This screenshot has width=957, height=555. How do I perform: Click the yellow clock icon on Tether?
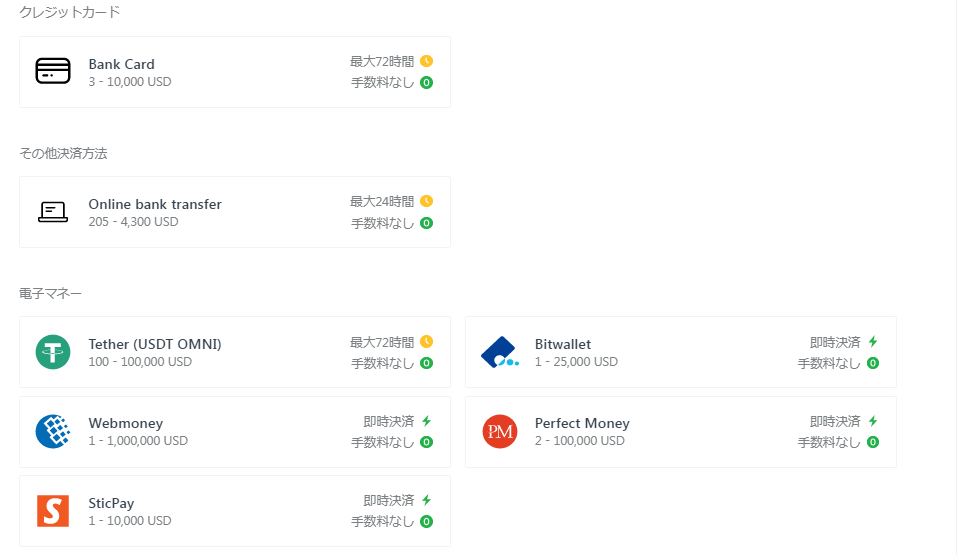click(427, 341)
